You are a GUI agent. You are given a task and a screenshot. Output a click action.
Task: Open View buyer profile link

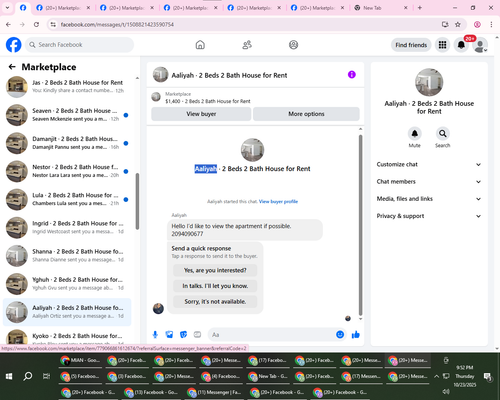tap(278, 201)
